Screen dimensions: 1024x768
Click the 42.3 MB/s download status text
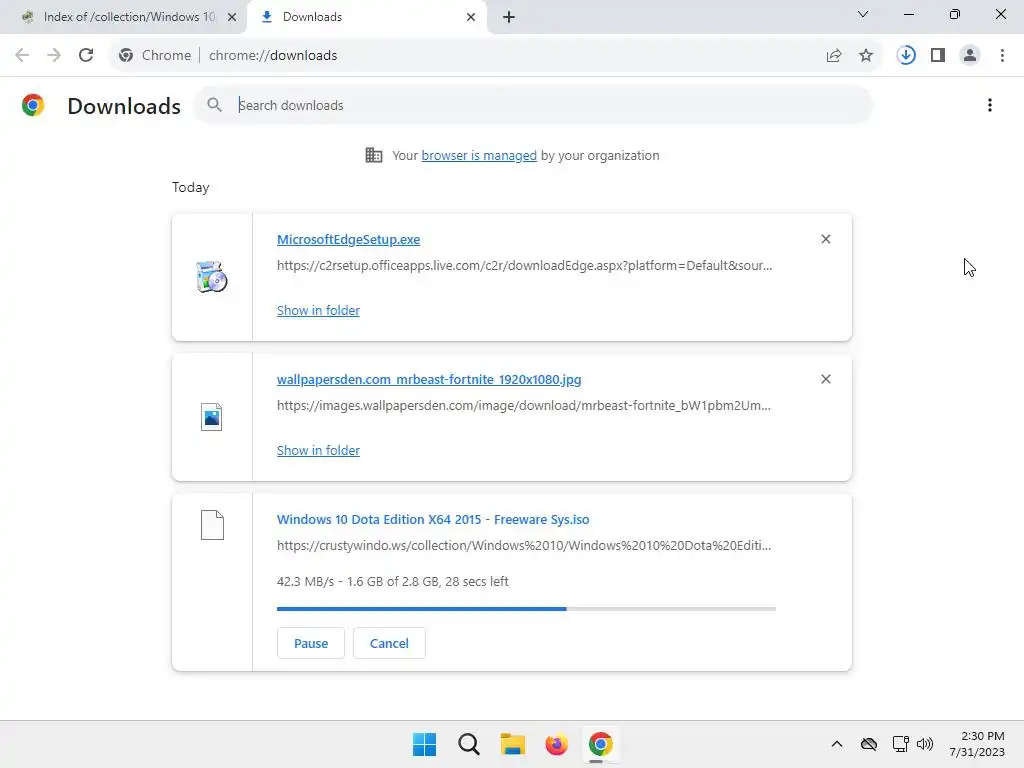coord(392,581)
